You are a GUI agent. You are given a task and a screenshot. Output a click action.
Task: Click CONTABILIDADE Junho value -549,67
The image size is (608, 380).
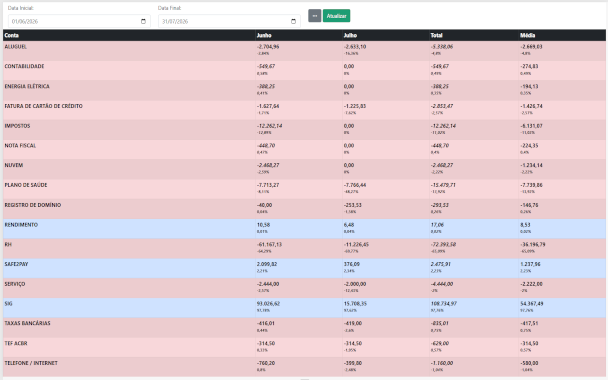point(266,66)
